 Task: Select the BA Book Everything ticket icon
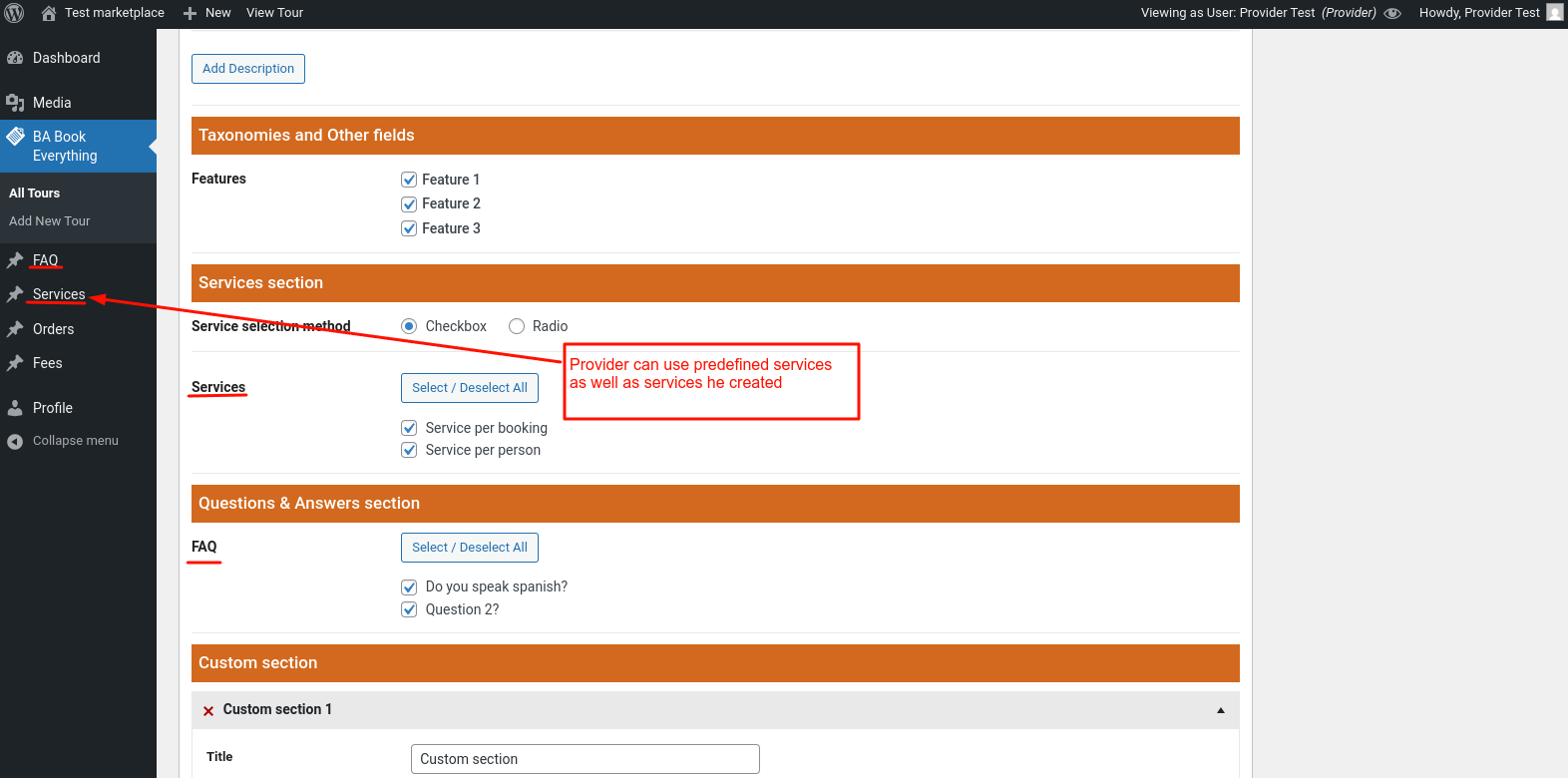click(15, 137)
